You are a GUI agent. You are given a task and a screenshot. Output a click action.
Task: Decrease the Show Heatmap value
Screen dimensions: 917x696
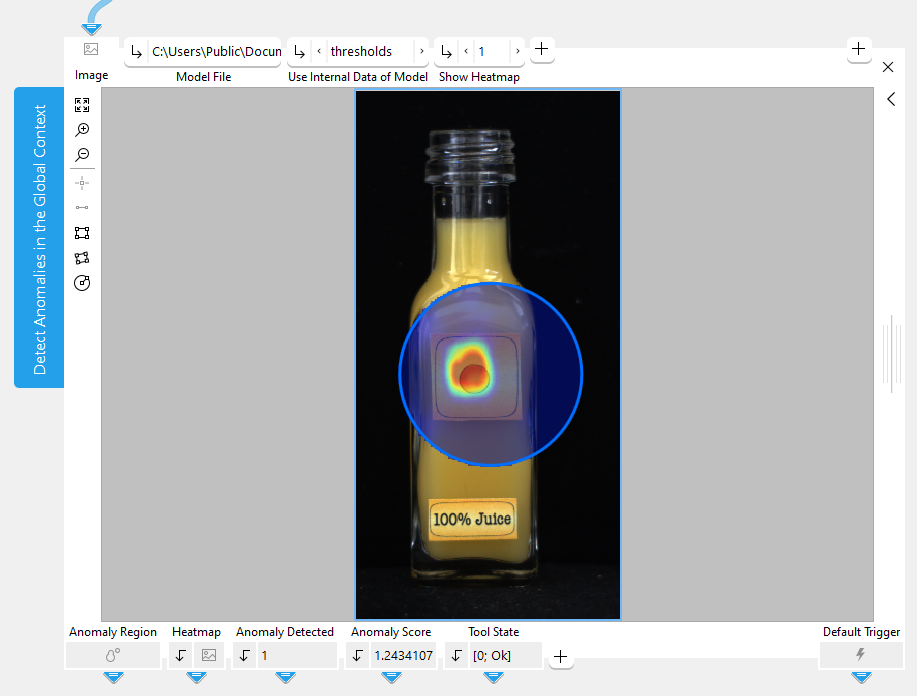coord(465,51)
